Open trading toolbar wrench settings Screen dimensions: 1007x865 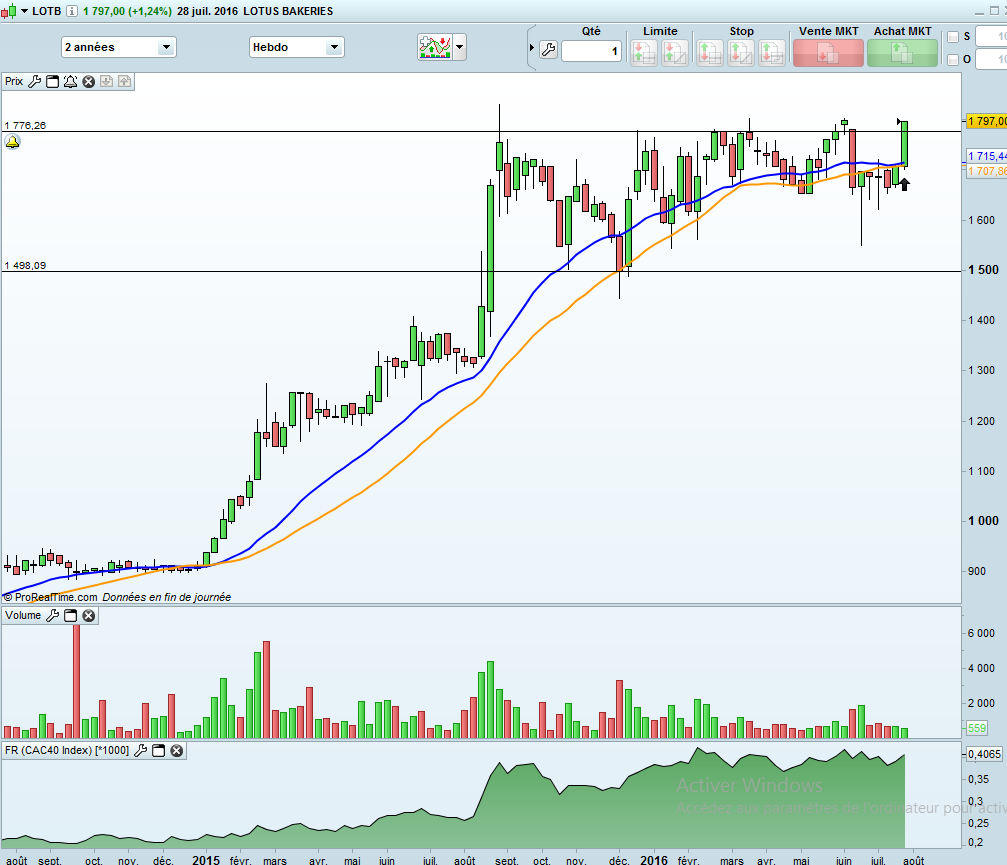click(548, 49)
